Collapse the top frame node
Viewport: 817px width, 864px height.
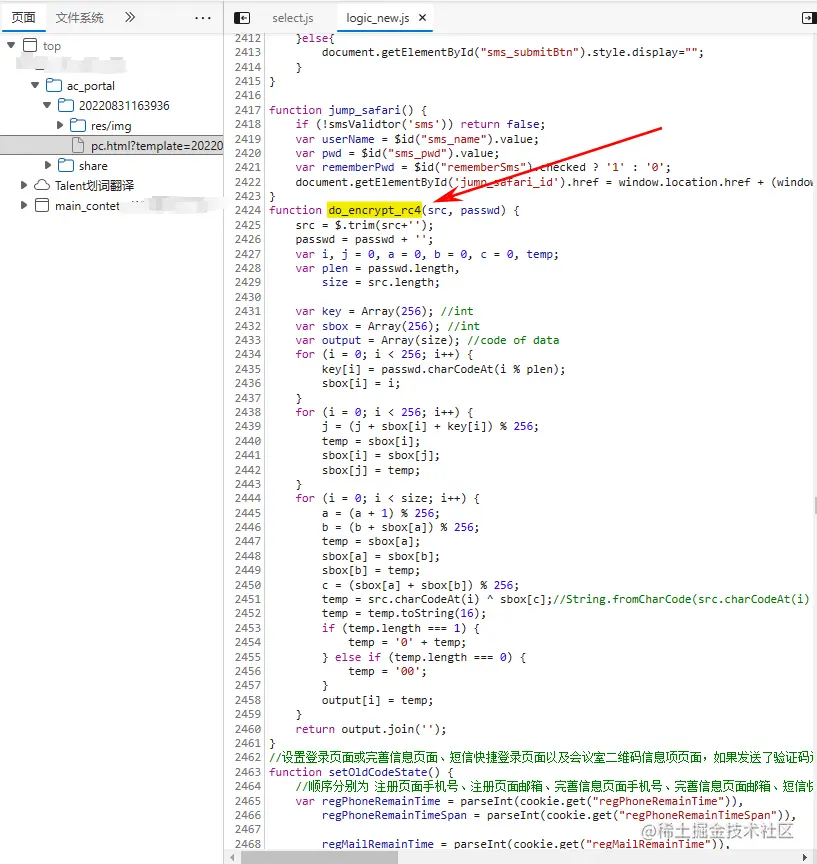coord(12,45)
